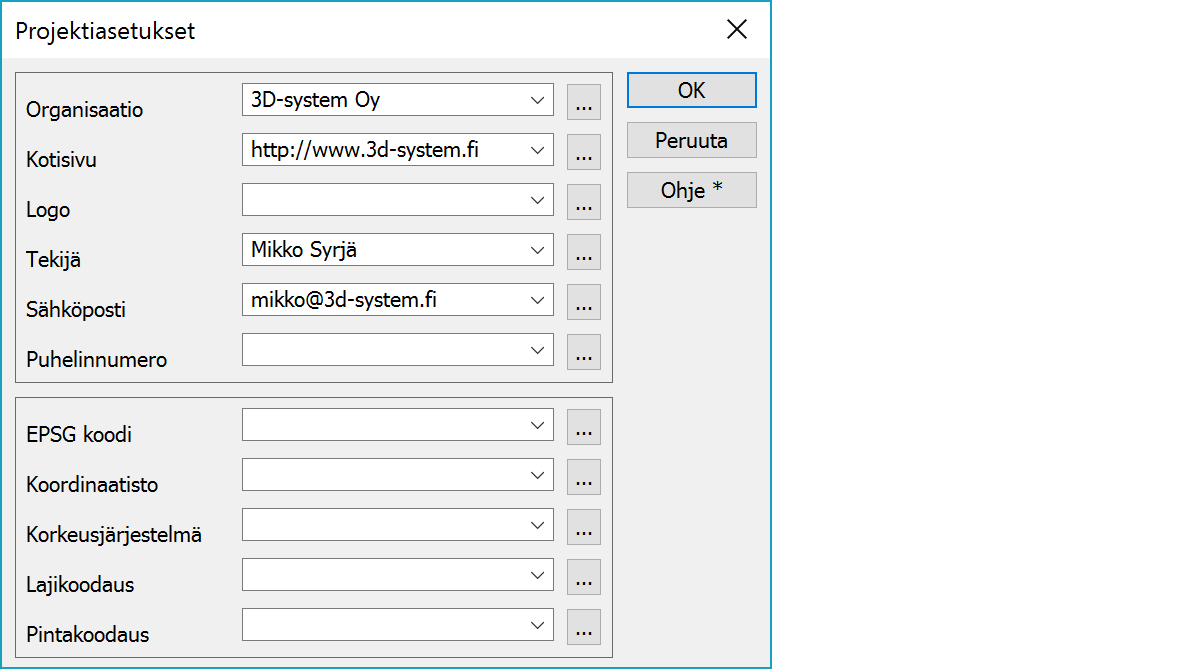Open the ellipsis button for Puhelinnumero
The height and width of the screenshot is (669, 1200).
pyautogui.click(x=584, y=351)
